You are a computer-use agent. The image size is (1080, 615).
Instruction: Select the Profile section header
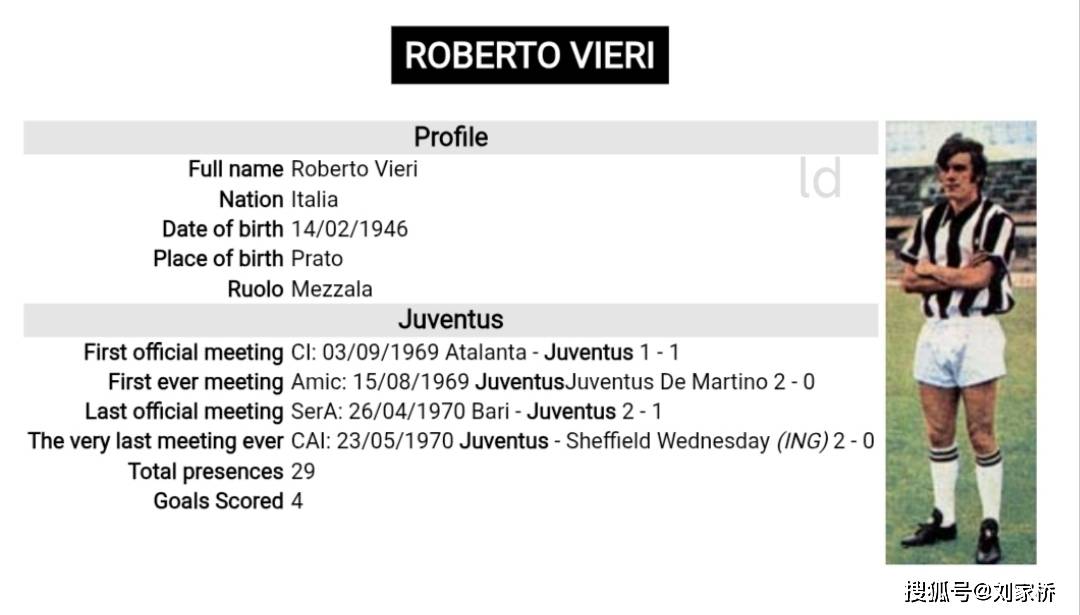point(450,137)
